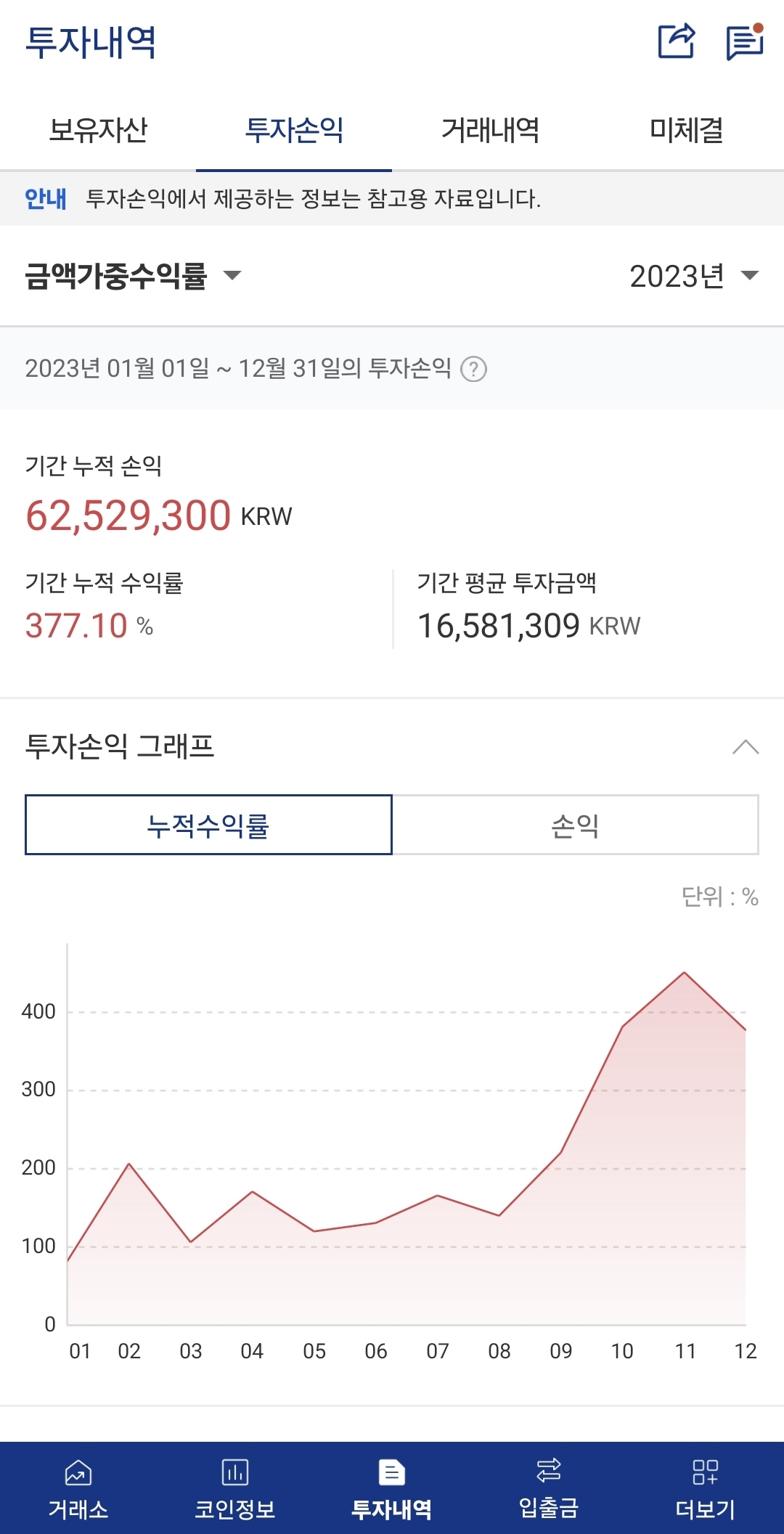
Task: Go to 코인정보 coin info icon
Action: pos(234,1473)
